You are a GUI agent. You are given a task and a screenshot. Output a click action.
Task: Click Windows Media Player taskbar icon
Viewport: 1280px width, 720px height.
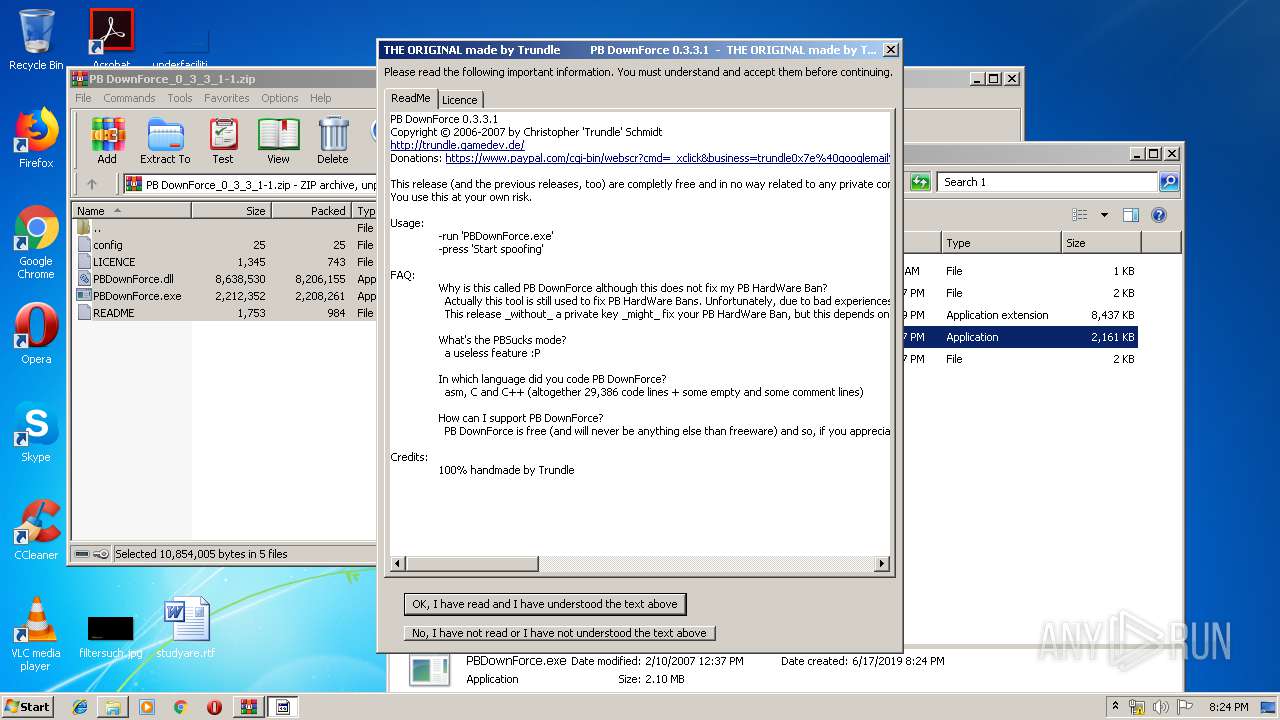(147, 707)
